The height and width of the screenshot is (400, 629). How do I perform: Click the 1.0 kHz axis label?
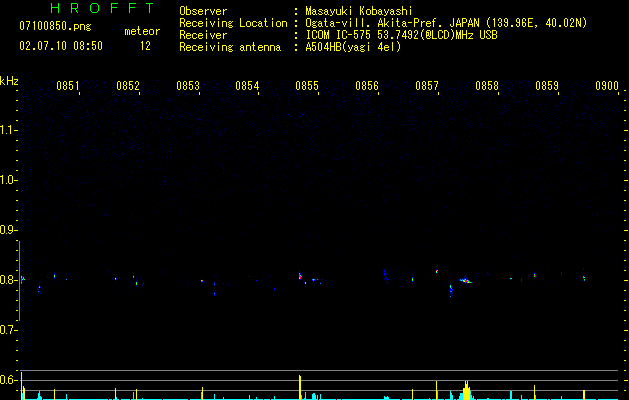pyautogui.click(x=8, y=180)
